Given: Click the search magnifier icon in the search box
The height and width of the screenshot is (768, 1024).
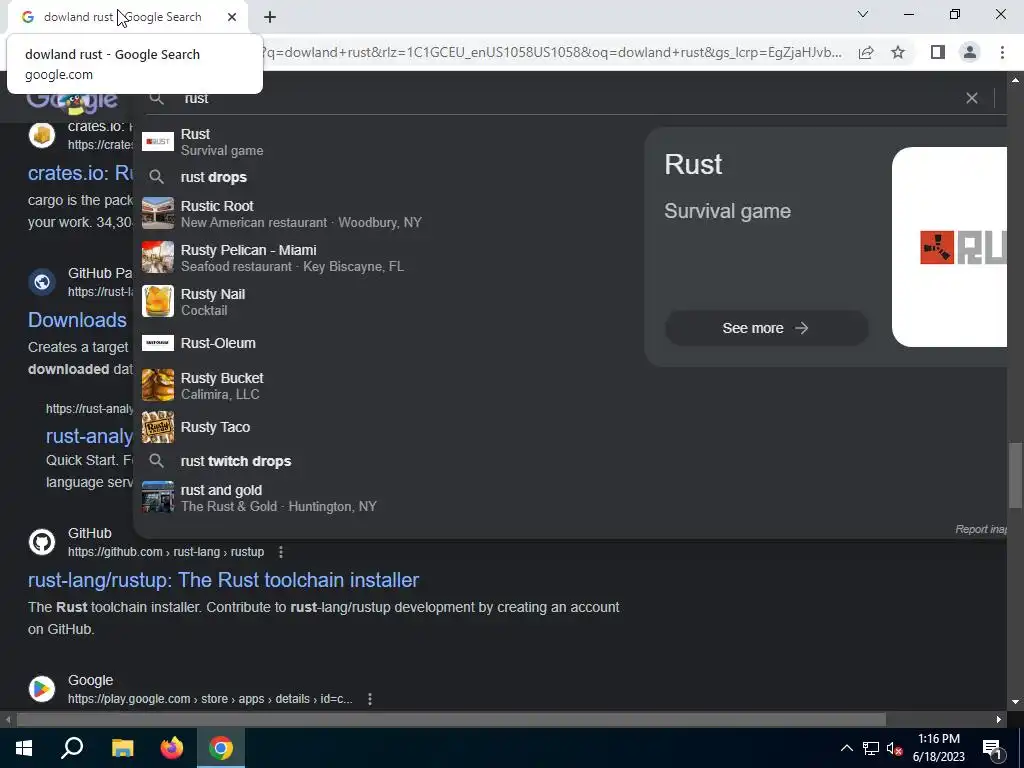Looking at the screenshot, I should coord(157,98).
